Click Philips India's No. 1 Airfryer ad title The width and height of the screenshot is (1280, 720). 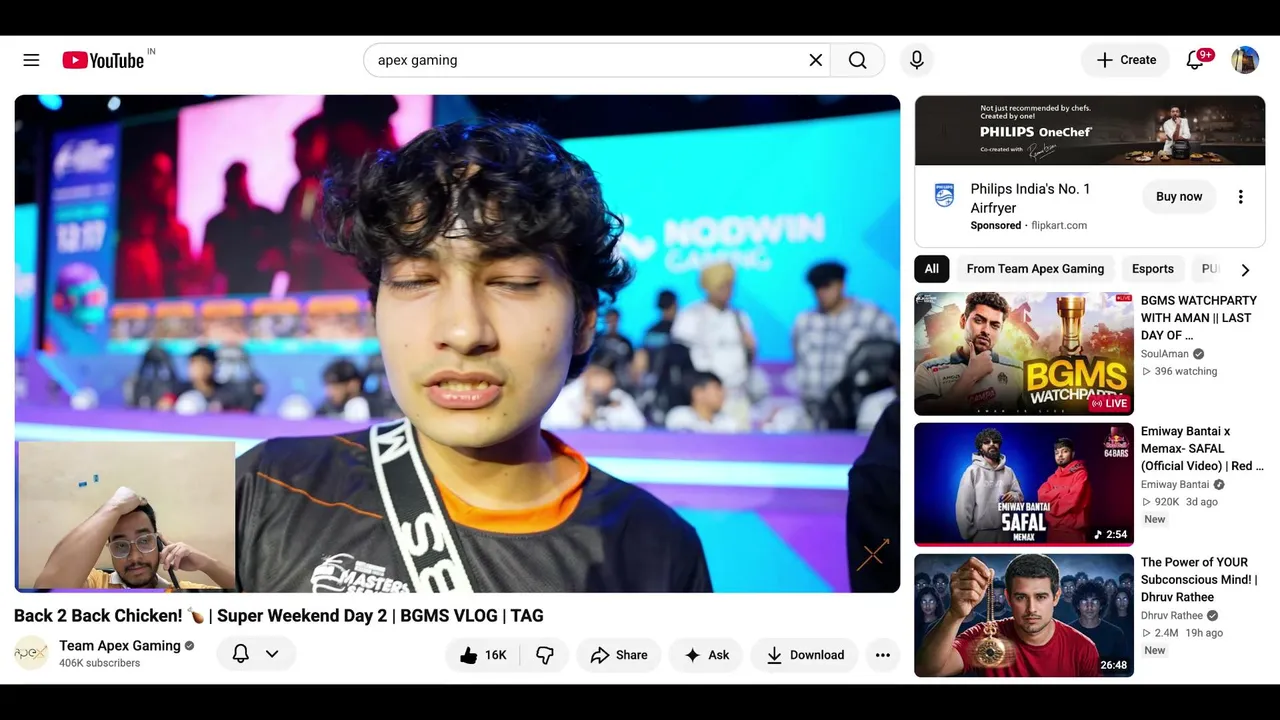click(1030, 198)
